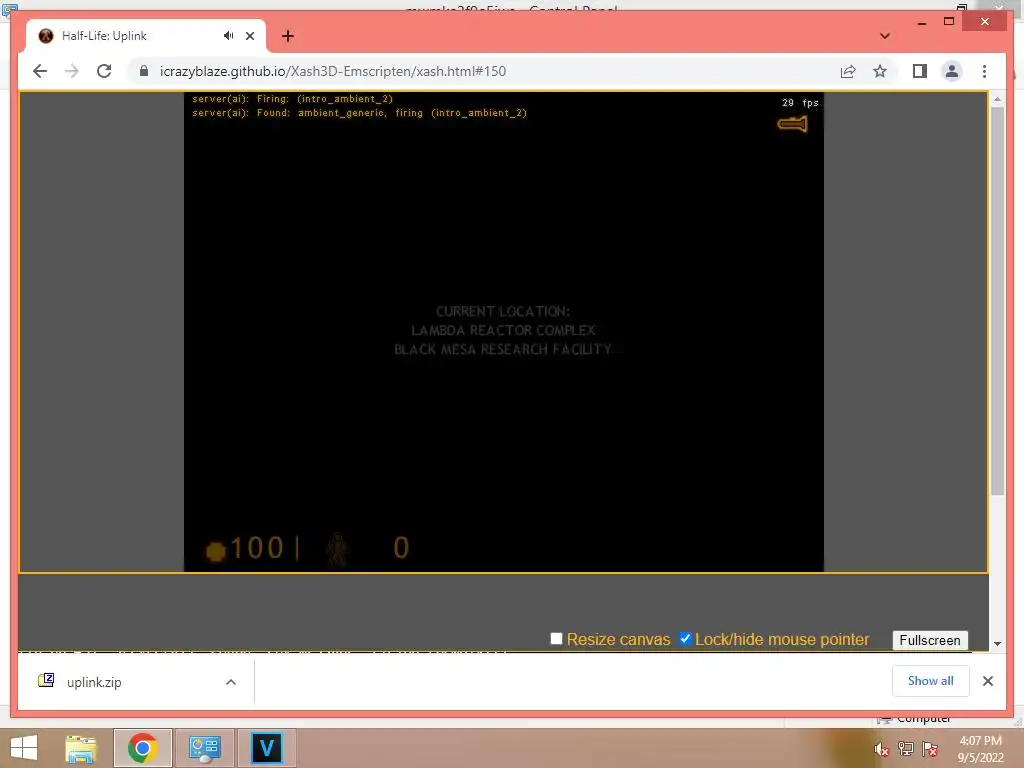Click the page scrollbar up arrow
The image size is (1024, 768).
click(997, 99)
